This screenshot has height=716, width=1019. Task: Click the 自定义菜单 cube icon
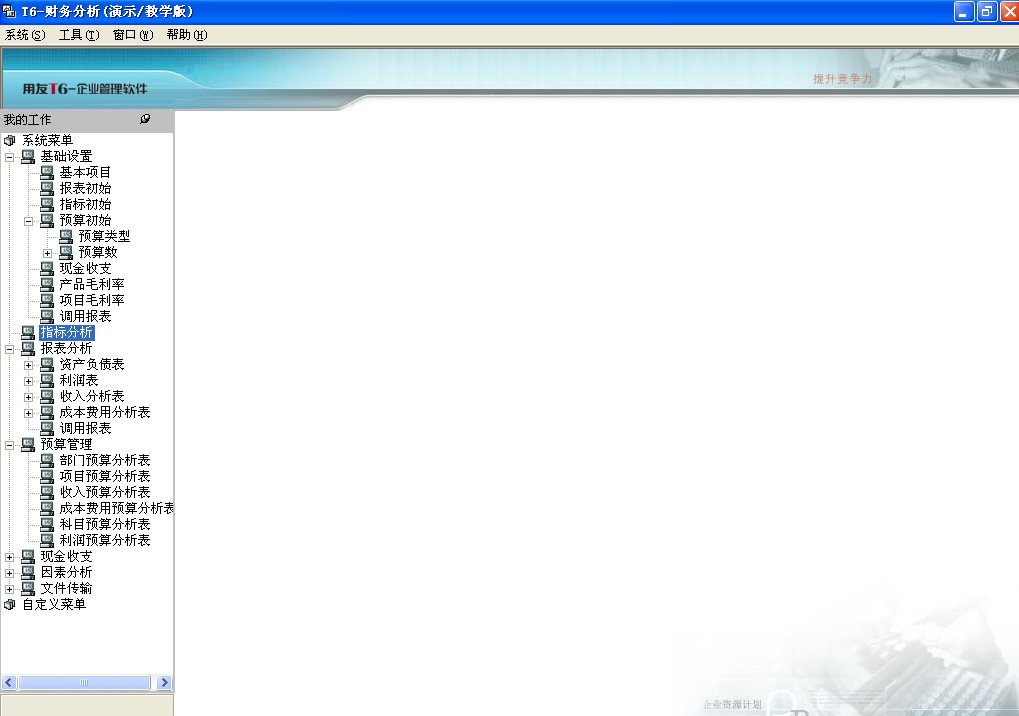pyautogui.click(x=10, y=604)
